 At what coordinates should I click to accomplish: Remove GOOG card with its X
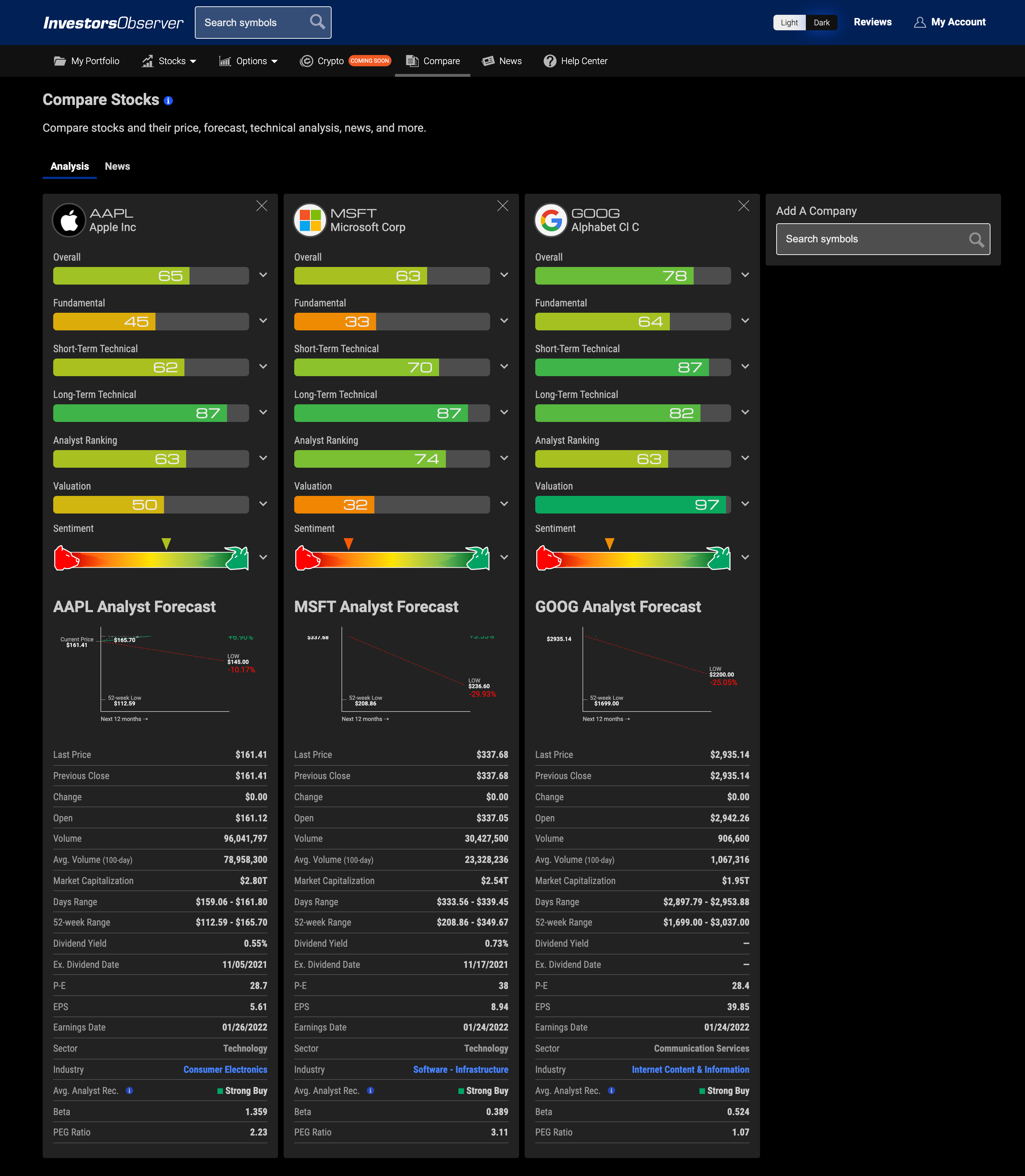click(x=743, y=206)
